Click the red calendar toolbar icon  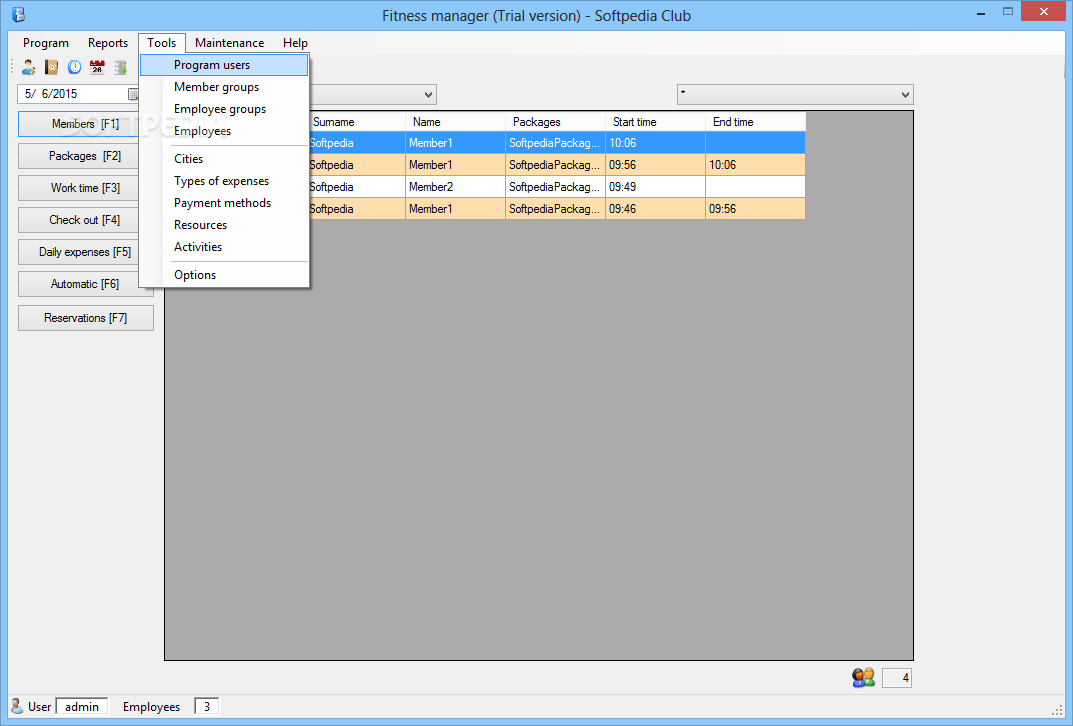click(x=97, y=67)
